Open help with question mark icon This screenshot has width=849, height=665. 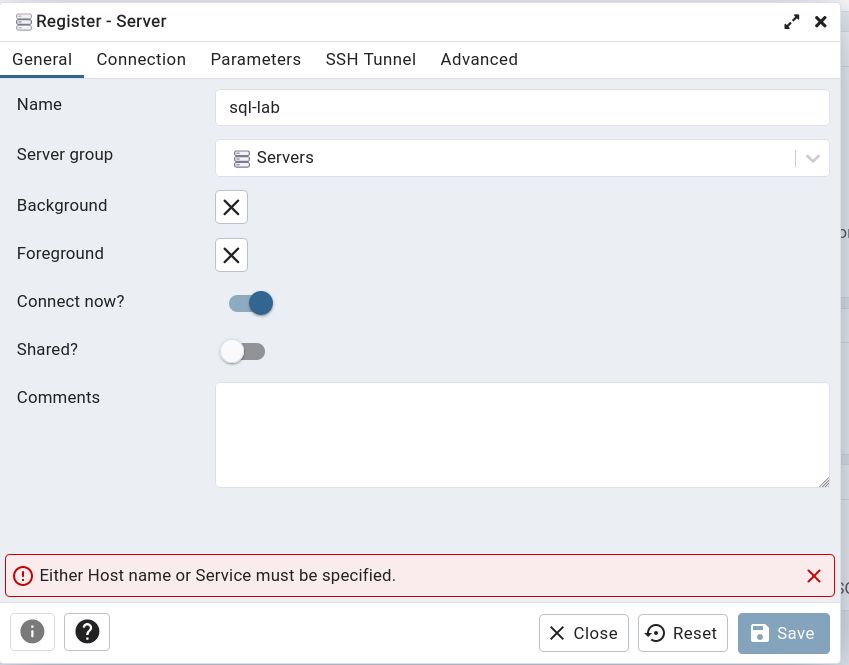(x=87, y=632)
